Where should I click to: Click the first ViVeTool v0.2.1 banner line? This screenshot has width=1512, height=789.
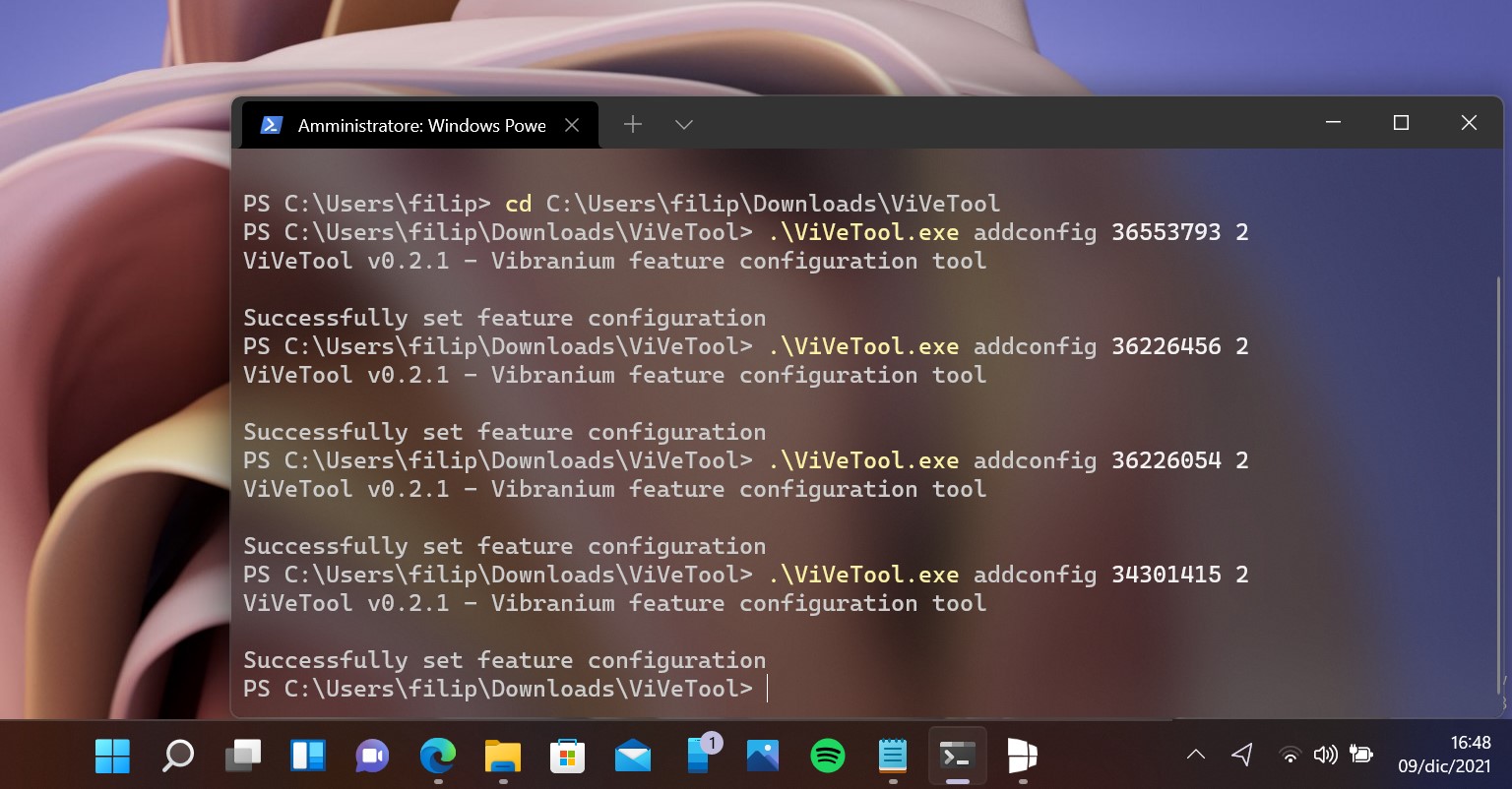click(614, 261)
